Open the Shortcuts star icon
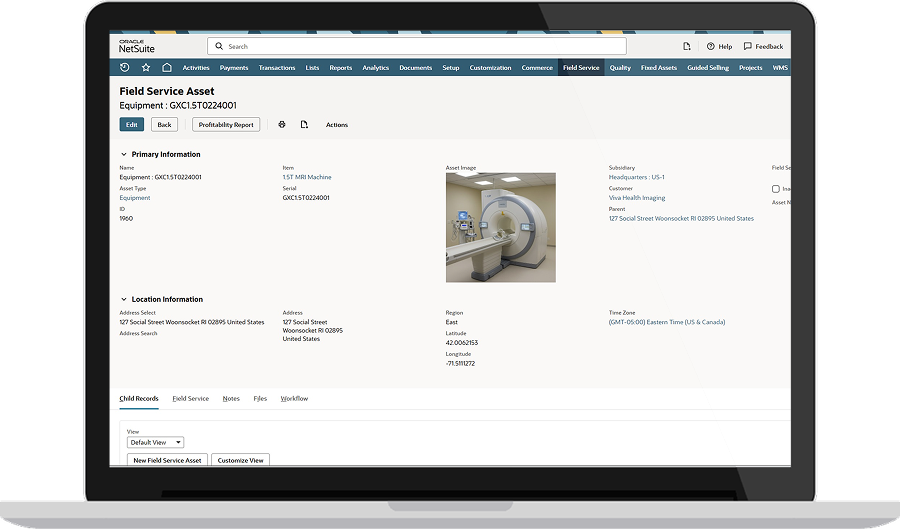 point(146,68)
